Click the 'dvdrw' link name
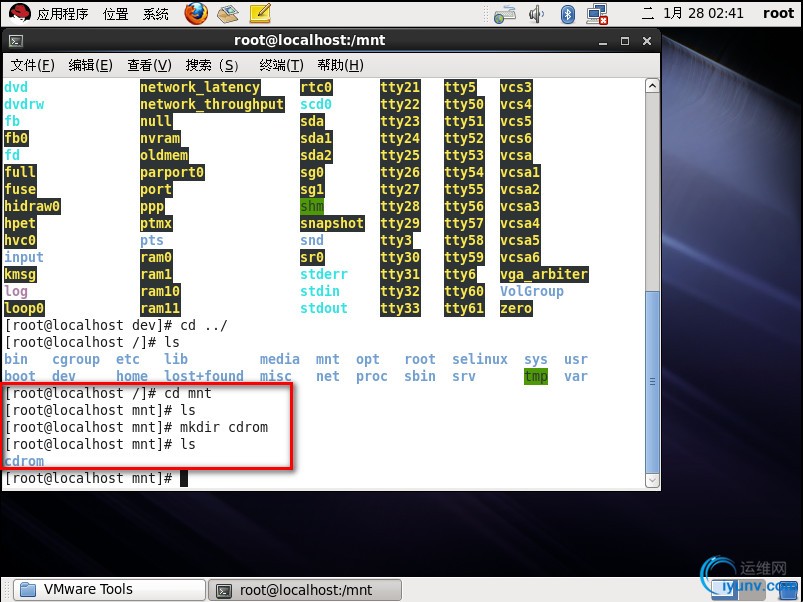Screen dimensions: 803x602 [24, 104]
